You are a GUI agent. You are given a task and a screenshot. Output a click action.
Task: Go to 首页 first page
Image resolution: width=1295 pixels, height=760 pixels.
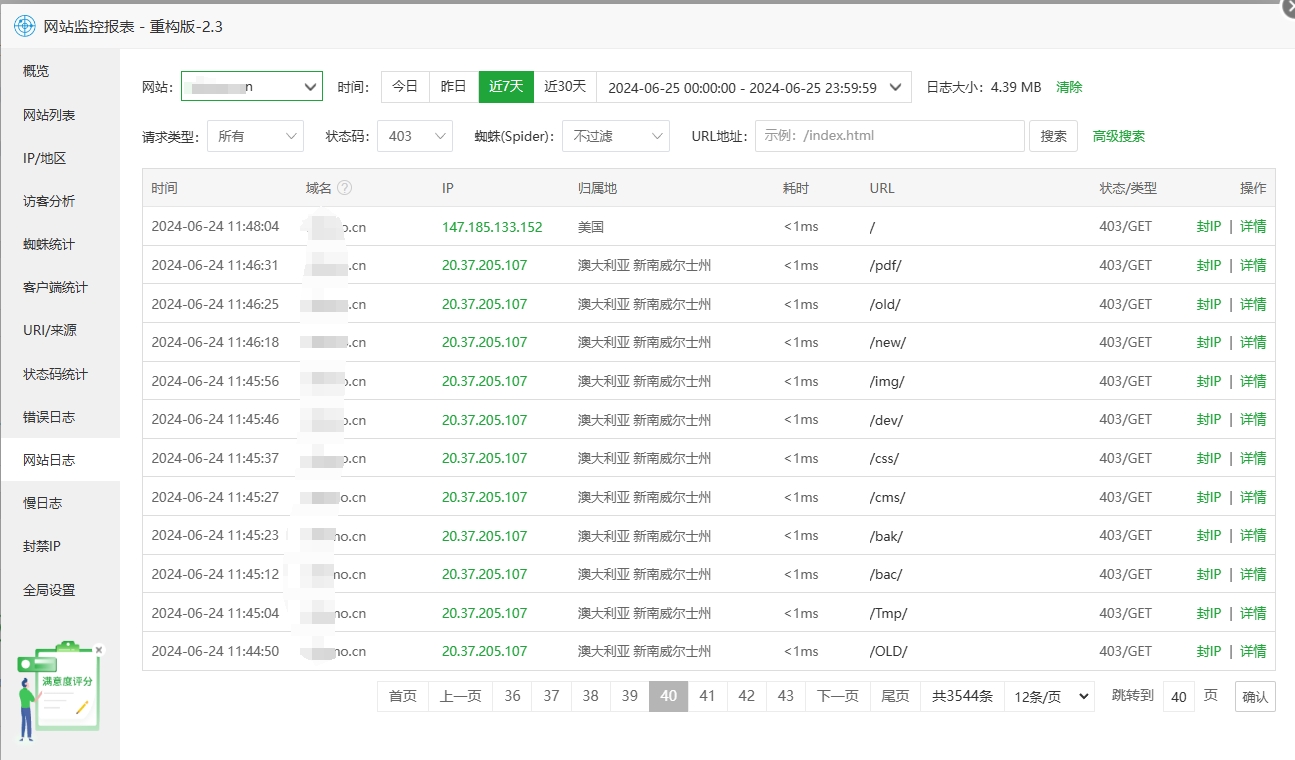point(403,696)
